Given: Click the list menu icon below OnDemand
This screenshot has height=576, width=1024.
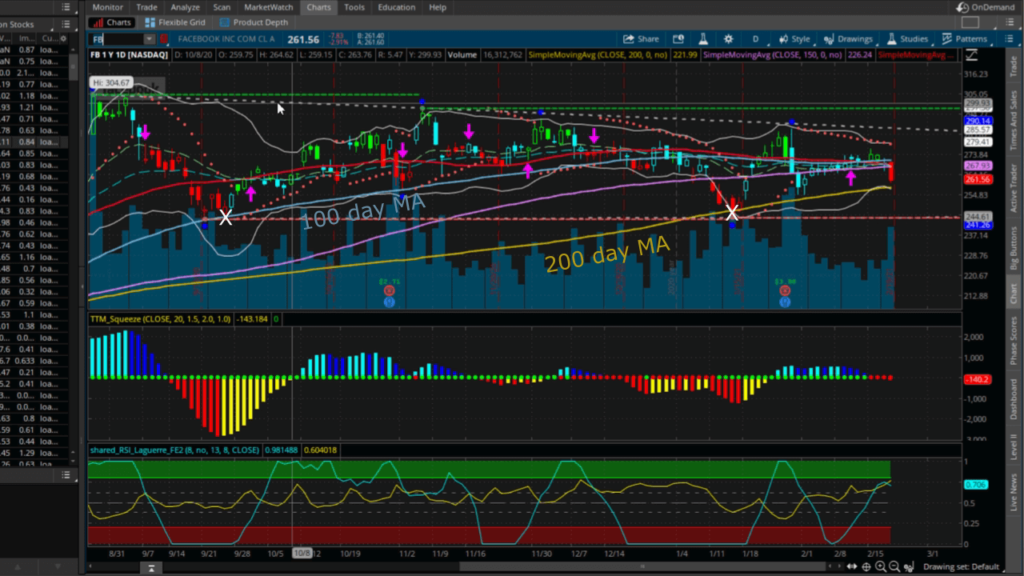Looking at the screenshot, I should [1009, 22].
